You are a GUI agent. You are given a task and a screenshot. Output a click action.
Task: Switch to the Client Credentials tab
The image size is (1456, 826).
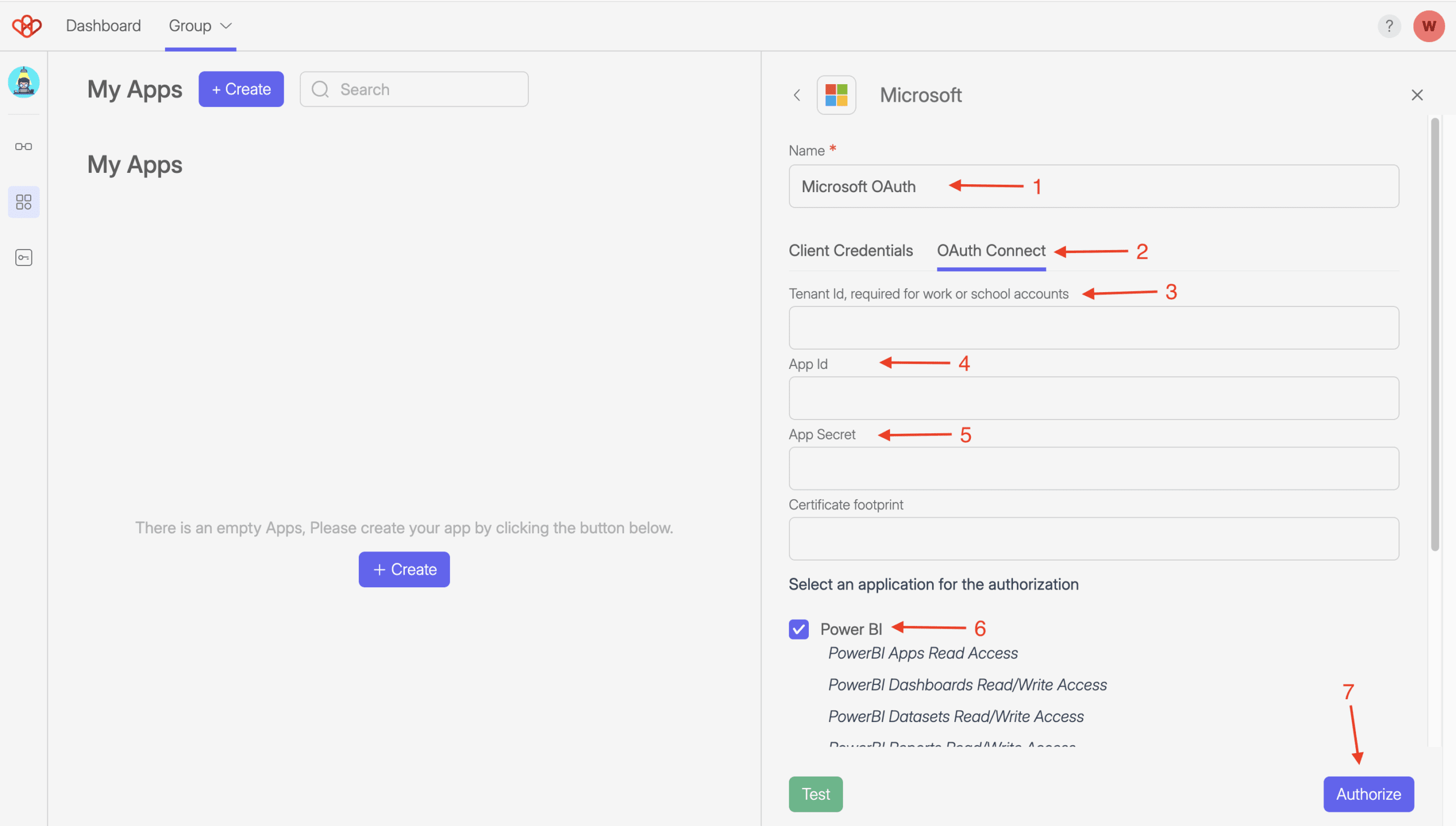pos(850,251)
